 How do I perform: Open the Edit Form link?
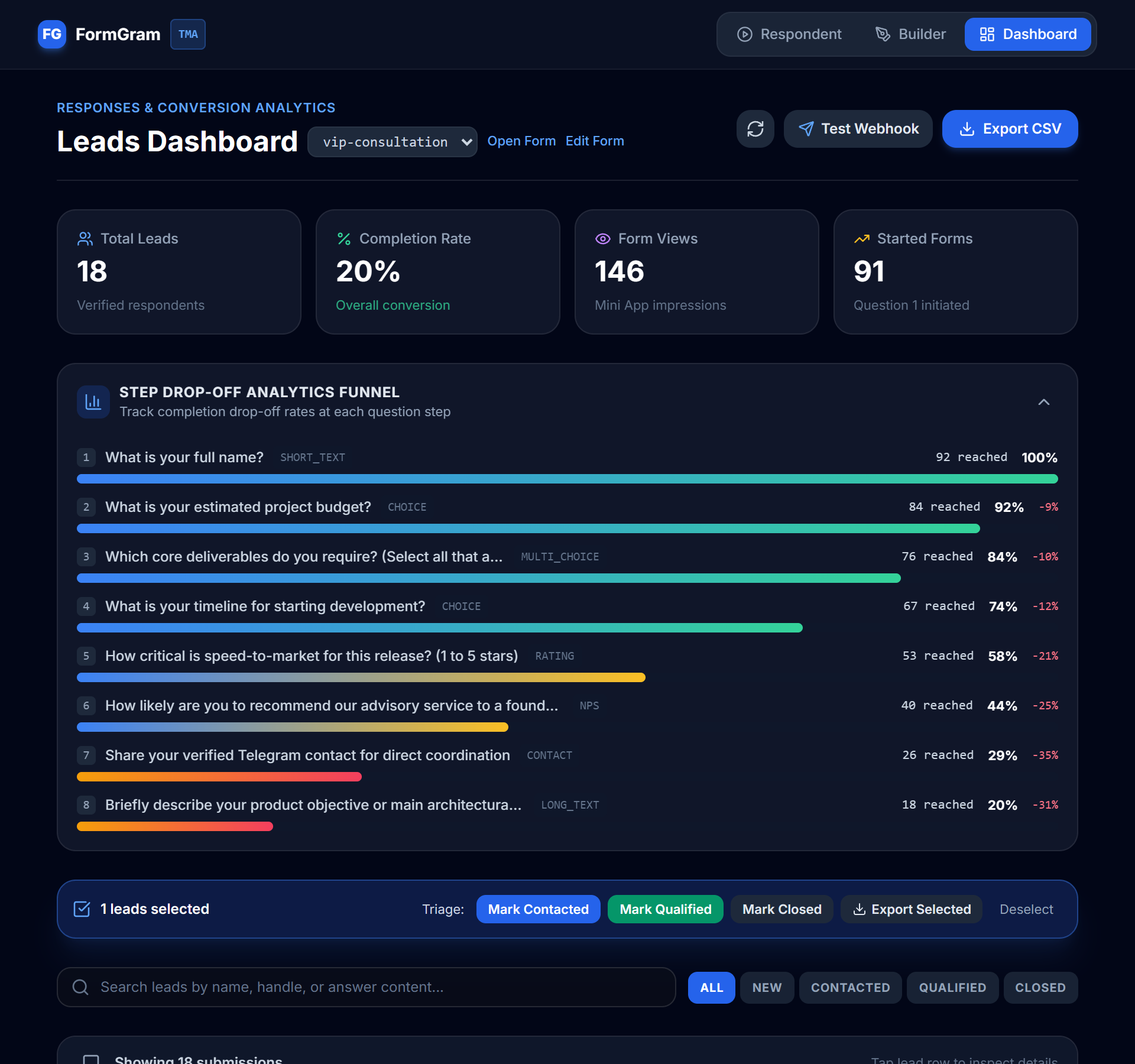click(595, 141)
